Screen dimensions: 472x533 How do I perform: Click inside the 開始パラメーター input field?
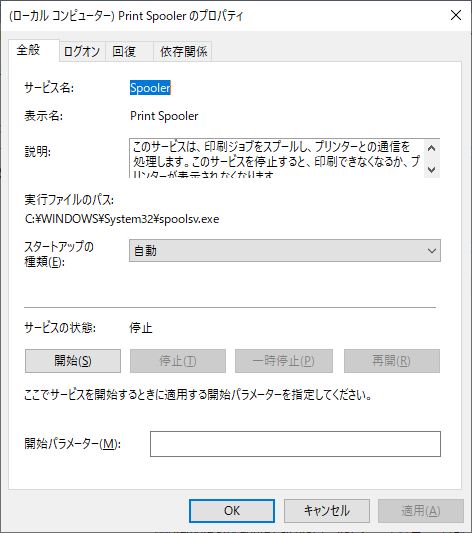pos(295,444)
